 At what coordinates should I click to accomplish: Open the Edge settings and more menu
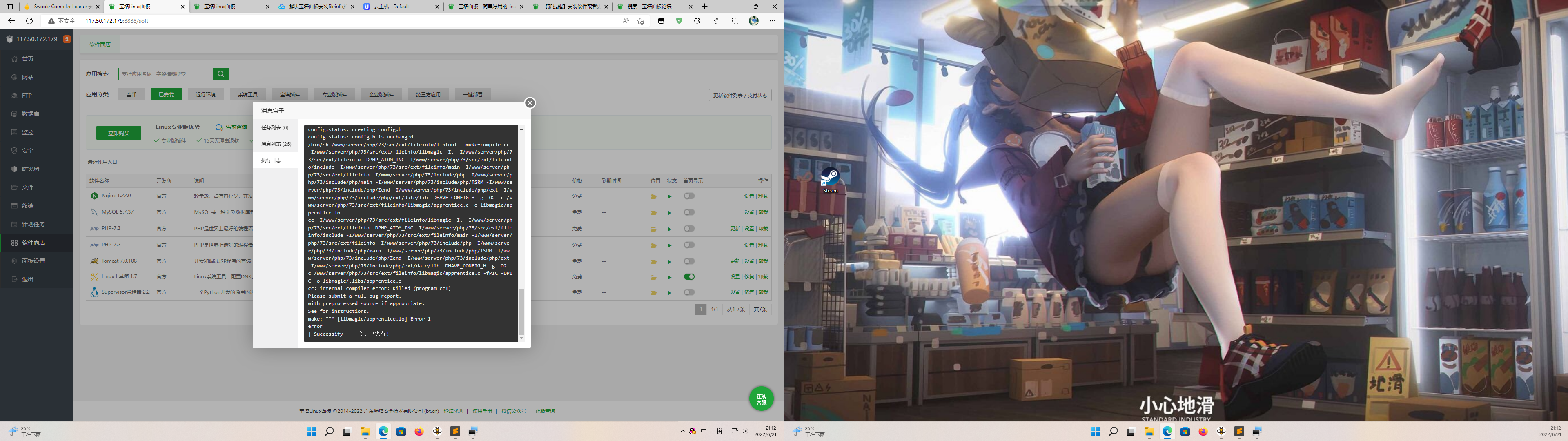pos(773,21)
